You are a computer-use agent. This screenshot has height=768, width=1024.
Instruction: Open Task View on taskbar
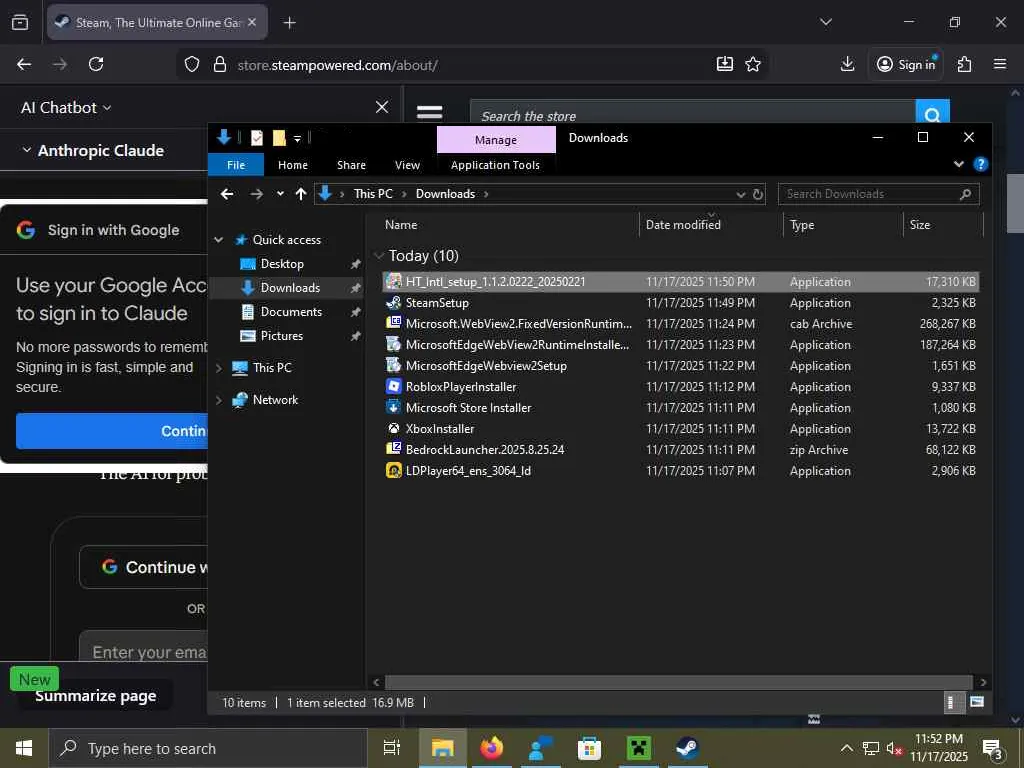392,748
